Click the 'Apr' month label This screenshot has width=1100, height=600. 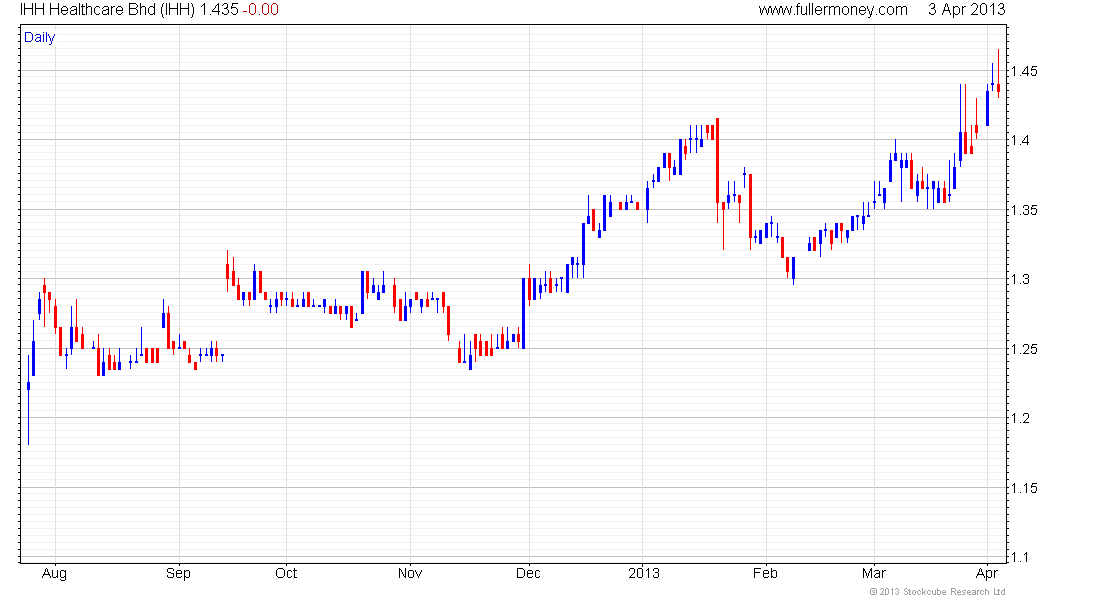pyautogui.click(x=987, y=573)
